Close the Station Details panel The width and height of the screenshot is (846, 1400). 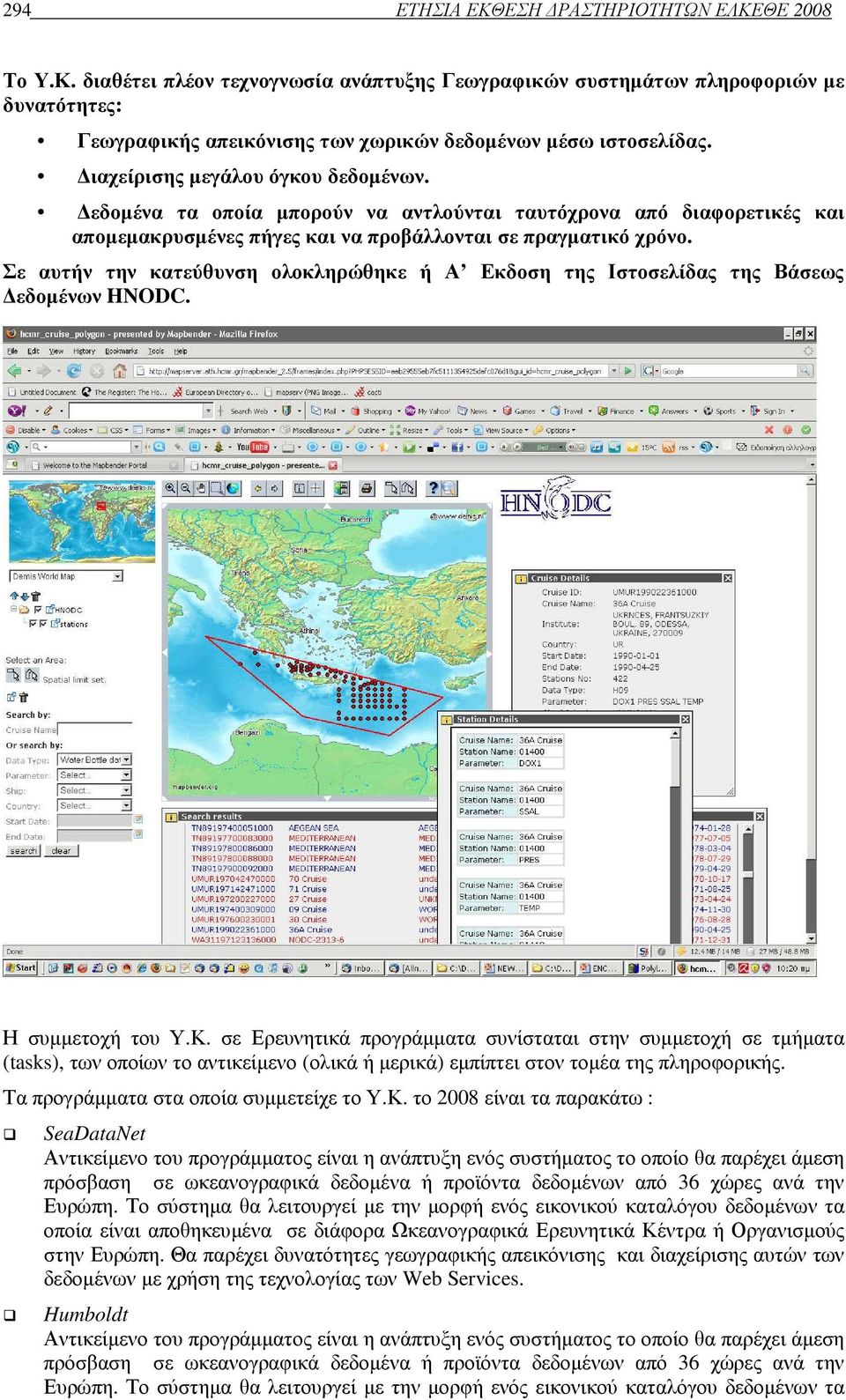685,719
